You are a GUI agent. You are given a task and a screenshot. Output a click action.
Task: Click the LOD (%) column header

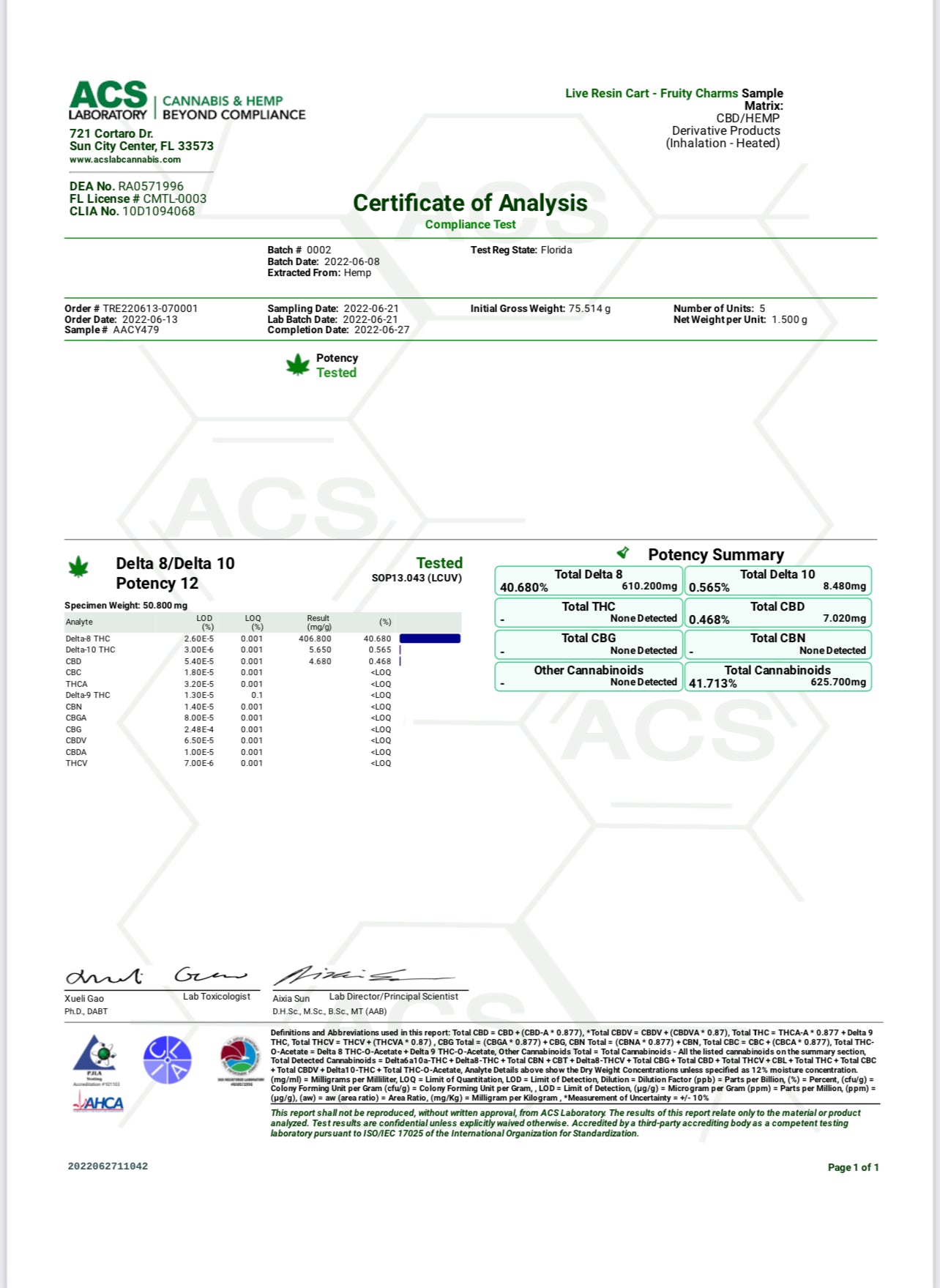pos(205,622)
